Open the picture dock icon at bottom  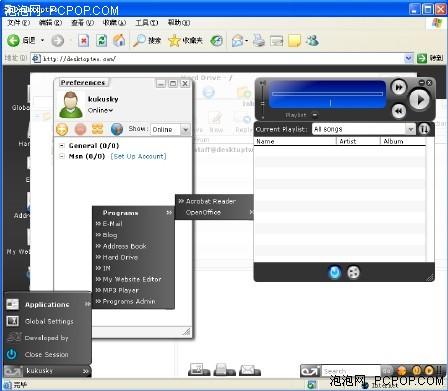199,369
